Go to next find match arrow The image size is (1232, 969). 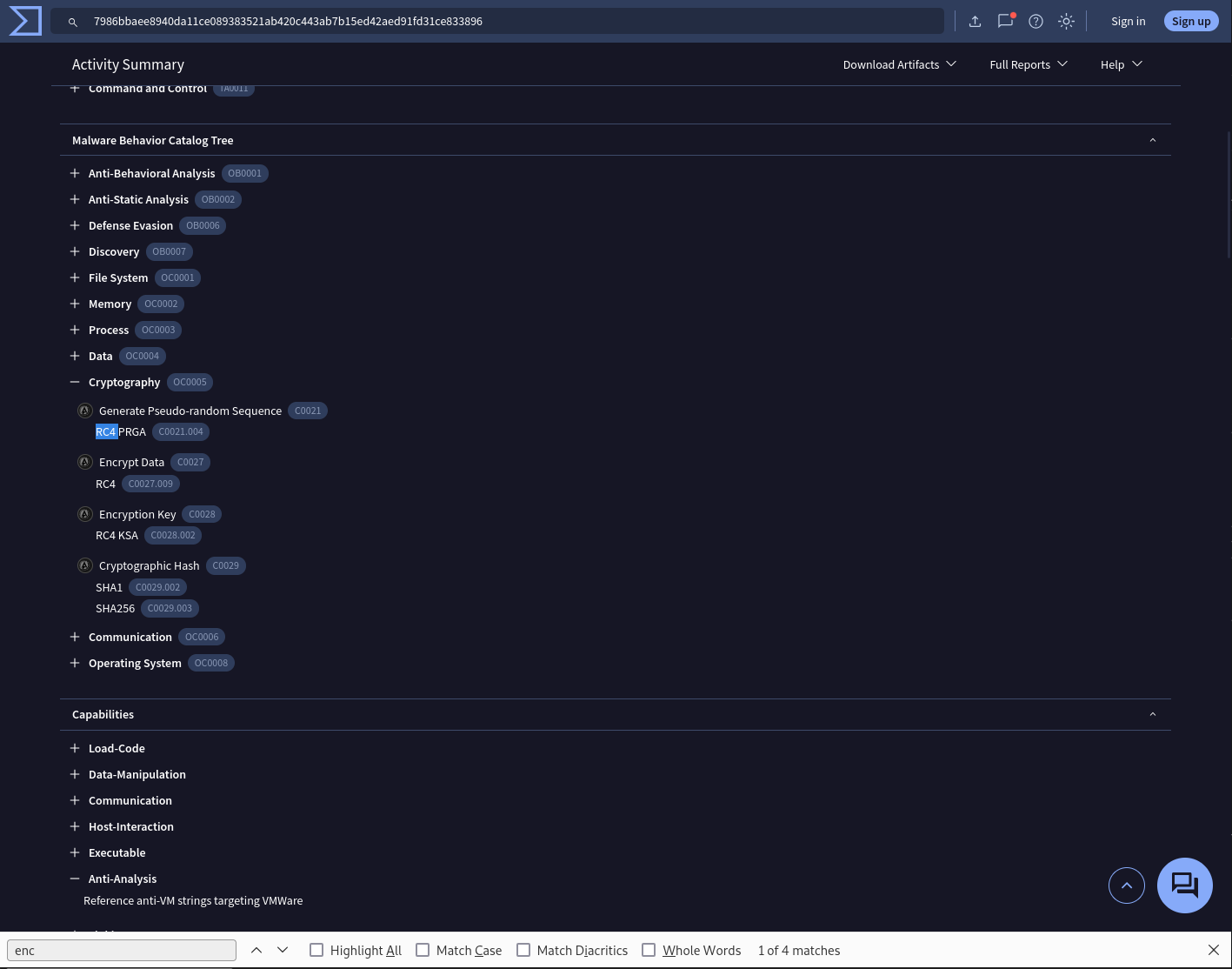point(283,950)
